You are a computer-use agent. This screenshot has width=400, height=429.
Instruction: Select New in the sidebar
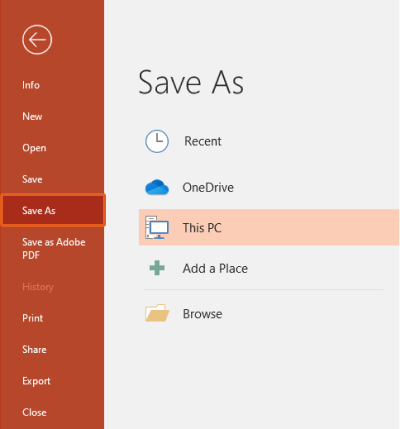coord(32,116)
